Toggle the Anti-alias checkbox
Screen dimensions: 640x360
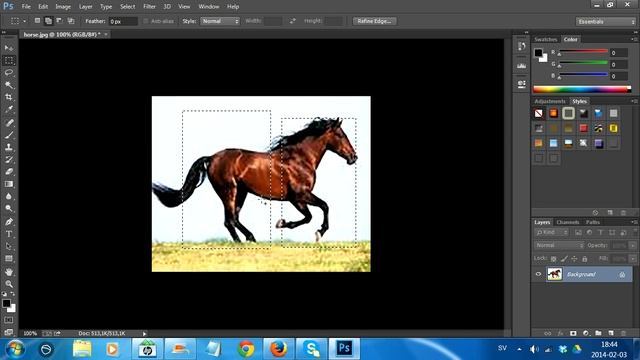tap(145, 21)
